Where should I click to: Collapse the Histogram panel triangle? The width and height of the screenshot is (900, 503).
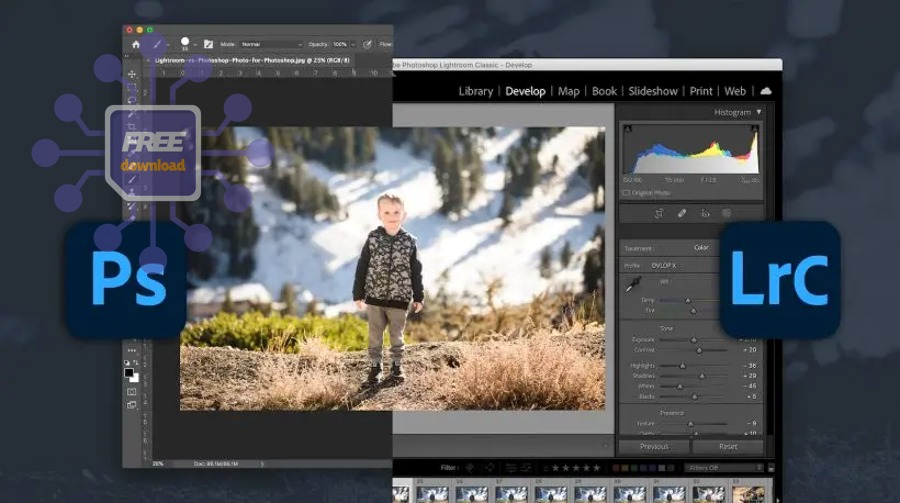759,112
